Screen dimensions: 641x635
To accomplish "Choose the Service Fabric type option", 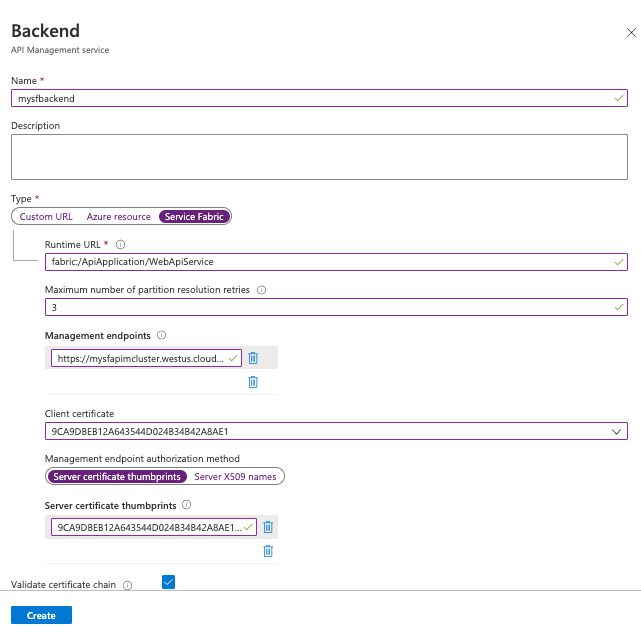I will coord(195,217).
